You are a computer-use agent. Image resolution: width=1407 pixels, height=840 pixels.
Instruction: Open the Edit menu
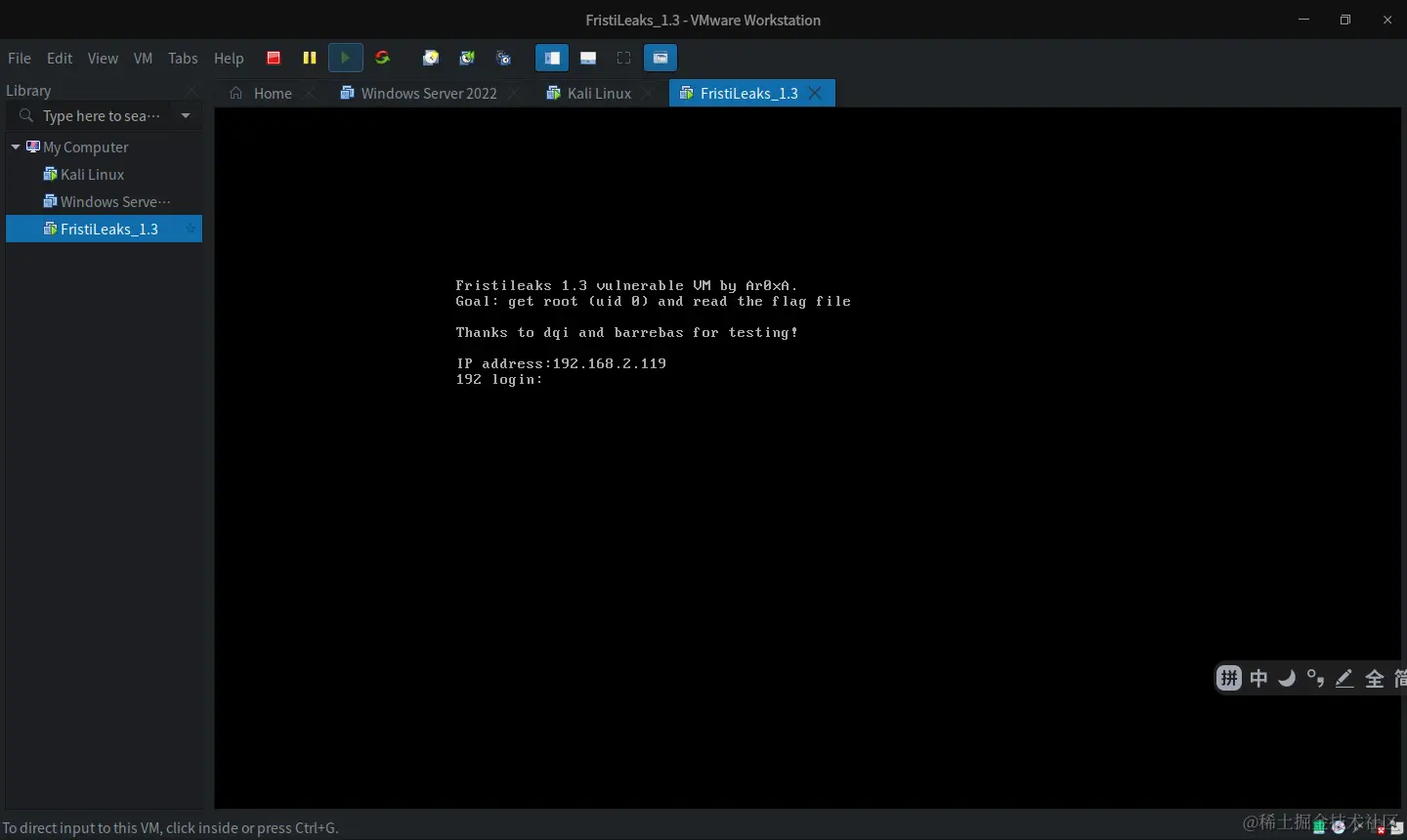[60, 59]
